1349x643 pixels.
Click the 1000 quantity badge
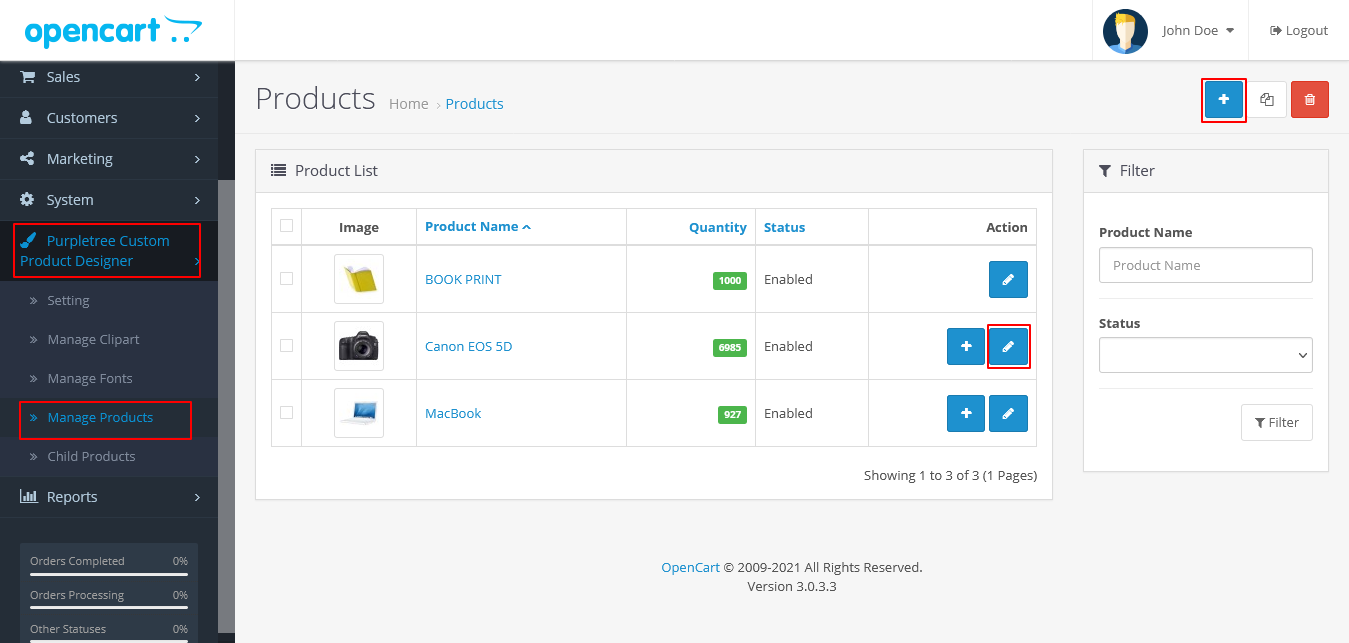[730, 281]
